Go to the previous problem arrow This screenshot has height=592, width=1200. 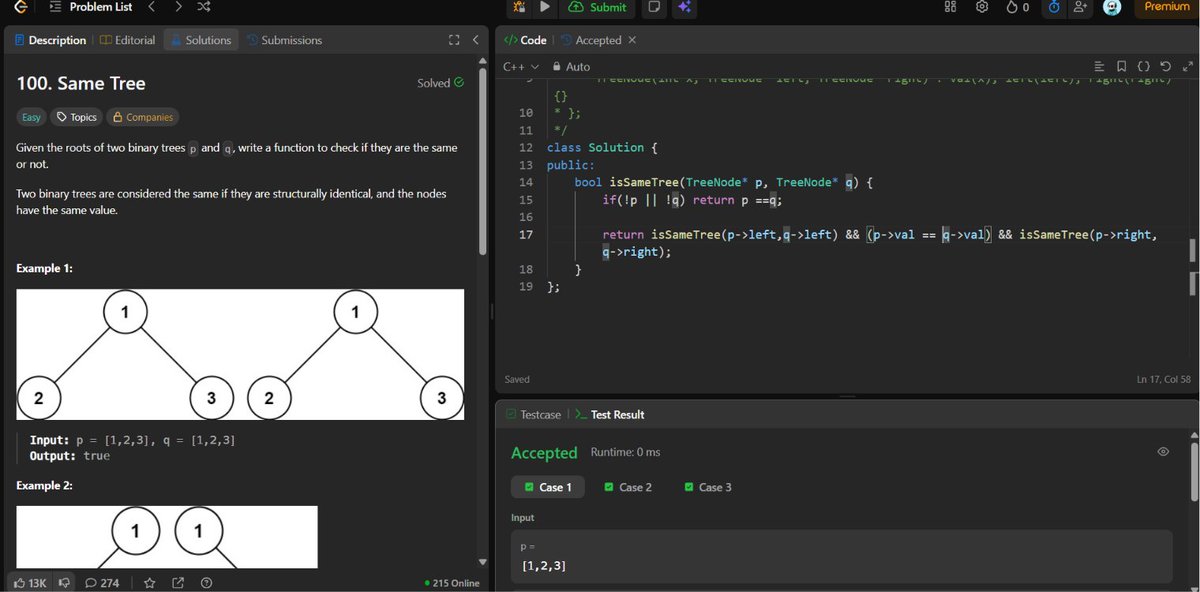click(x=152, y=7)
